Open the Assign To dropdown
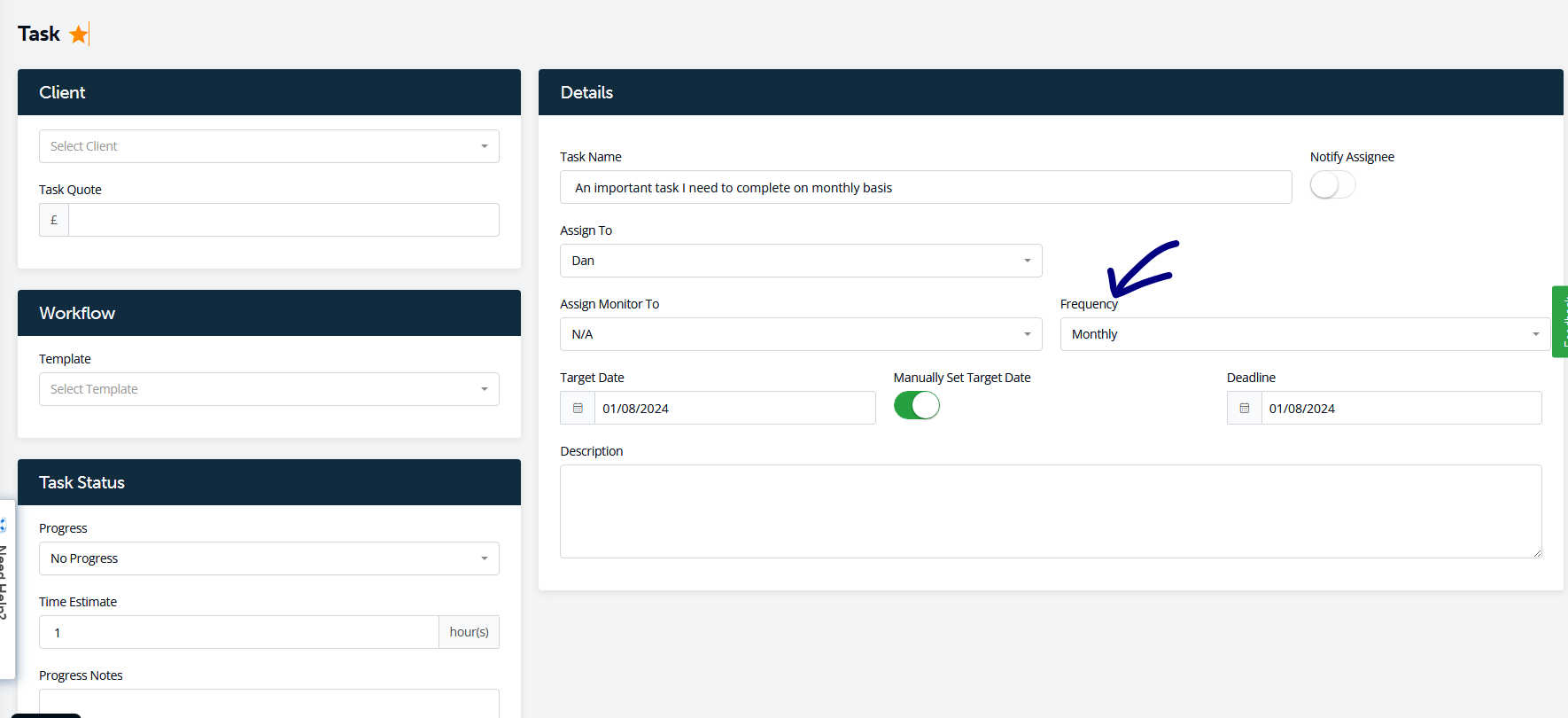This screenshot has height=718, width=1568. tap(800, 261)
